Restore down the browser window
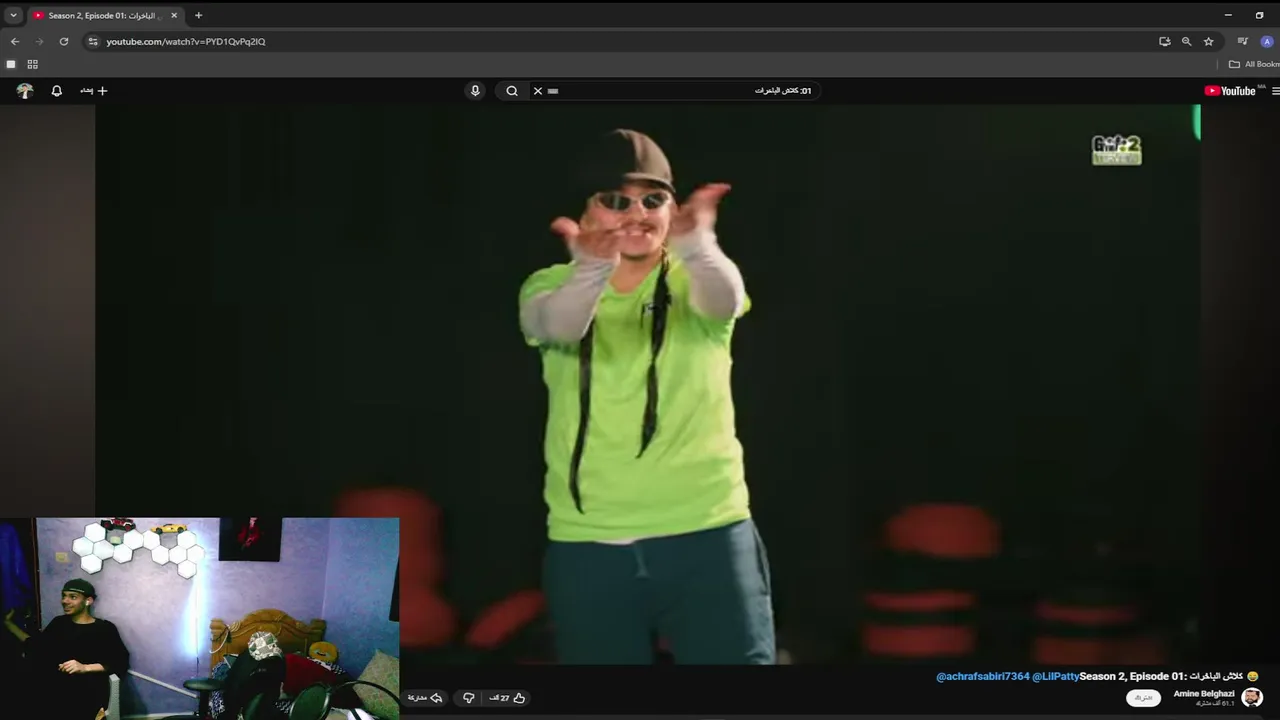The height and width of the screenshot is (720, 1280). click(1259, 15)
